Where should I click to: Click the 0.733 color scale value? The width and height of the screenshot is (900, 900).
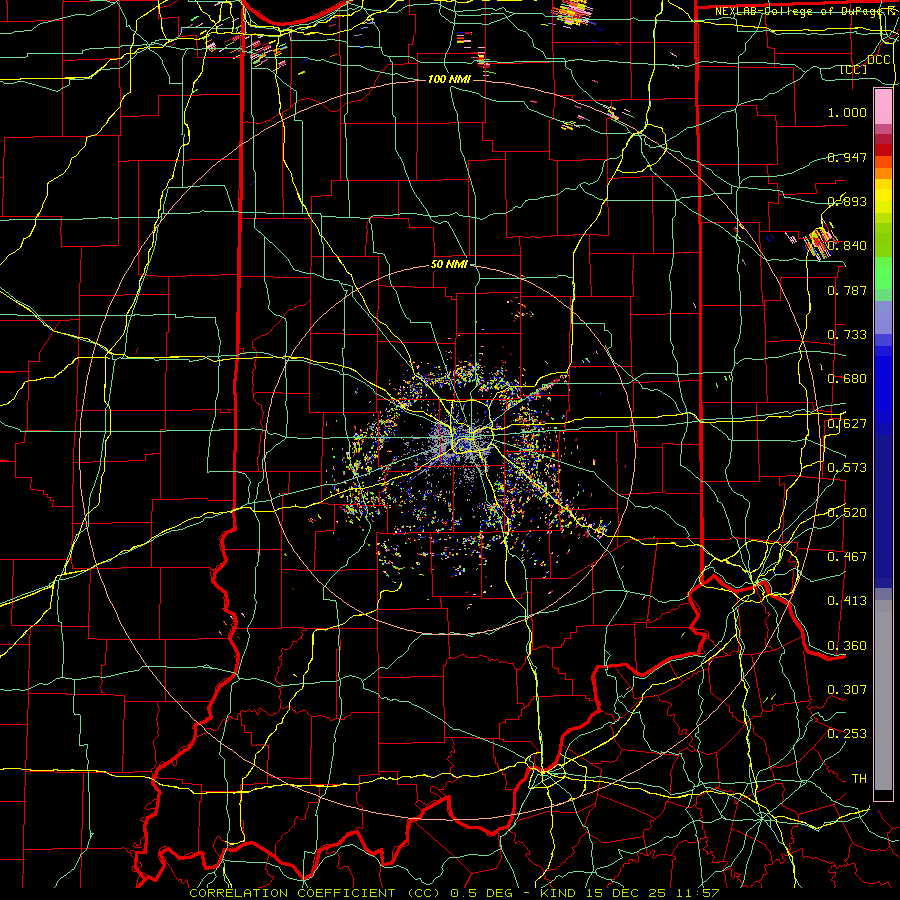point(847,335)
